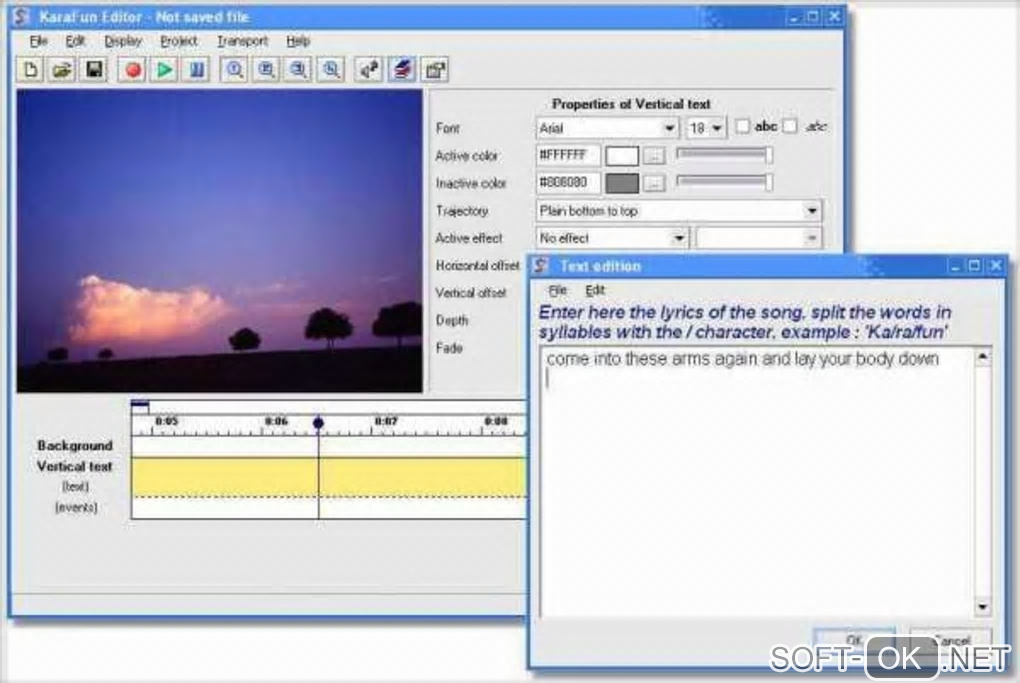Click the Active color hex field #FFFFFF
Viewport: 1020px width, 683px height.
point(568,155)
